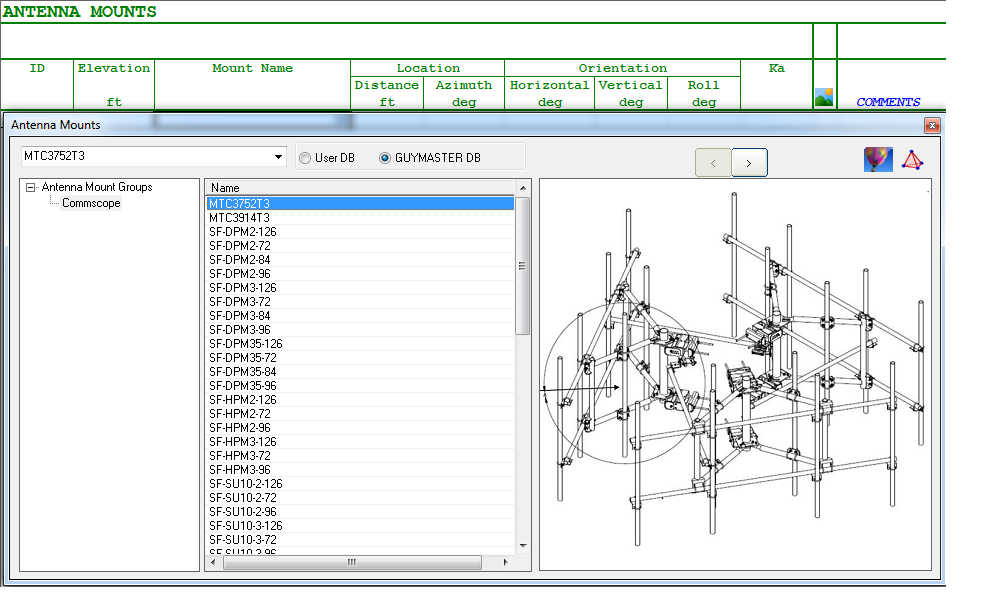Select SF-SU10-2-126 in the list

pos(360,484)
